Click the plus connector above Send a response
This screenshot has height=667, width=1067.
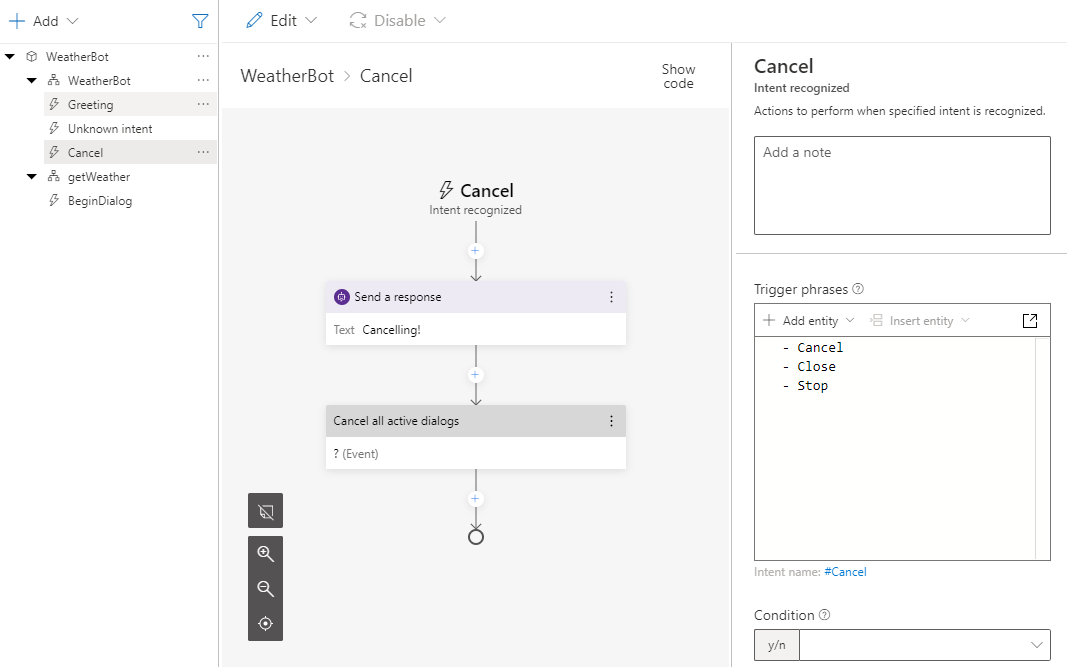pos(476,251)
